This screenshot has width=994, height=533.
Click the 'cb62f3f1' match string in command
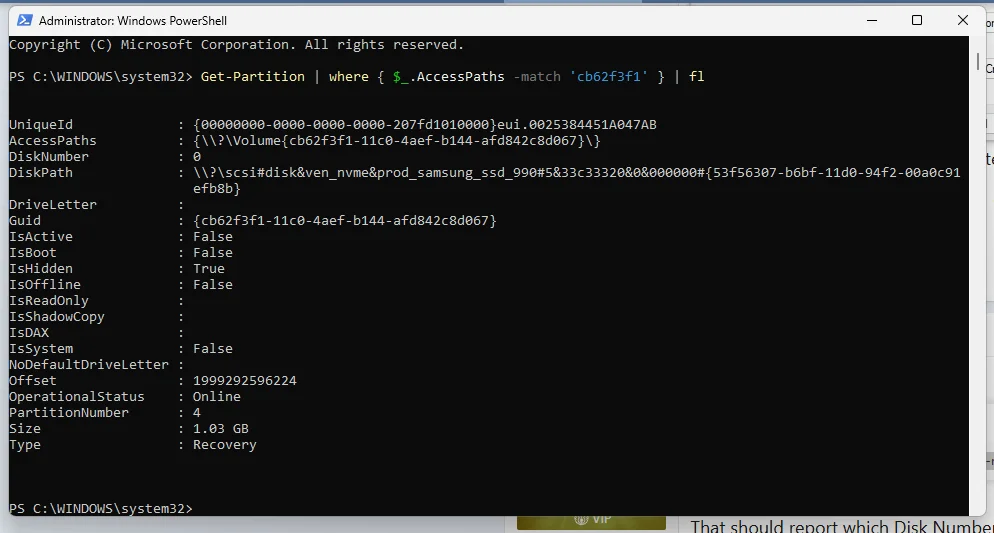click(609, 77)
